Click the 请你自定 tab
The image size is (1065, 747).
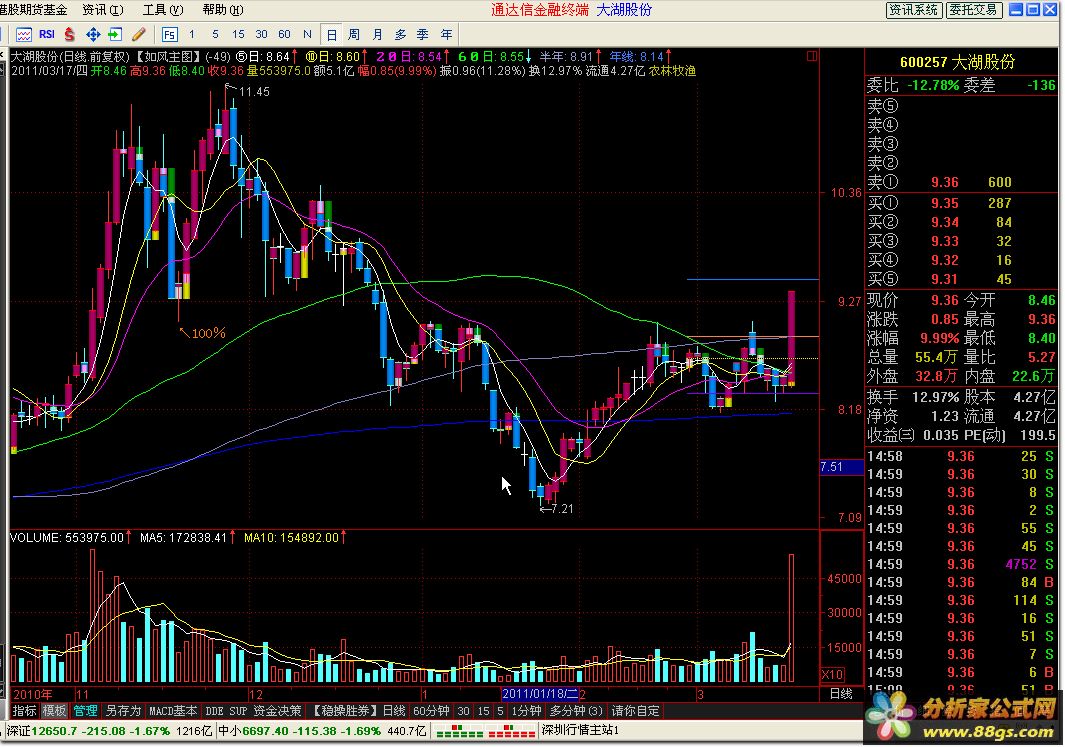tap(636, 711)
